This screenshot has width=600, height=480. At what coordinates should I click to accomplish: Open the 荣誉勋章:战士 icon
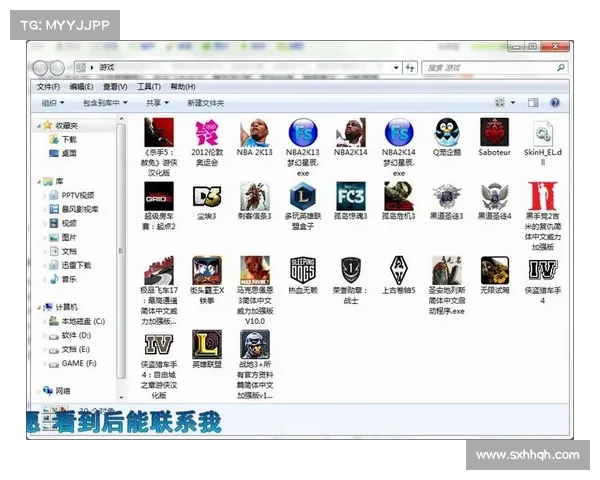[351, 270]
